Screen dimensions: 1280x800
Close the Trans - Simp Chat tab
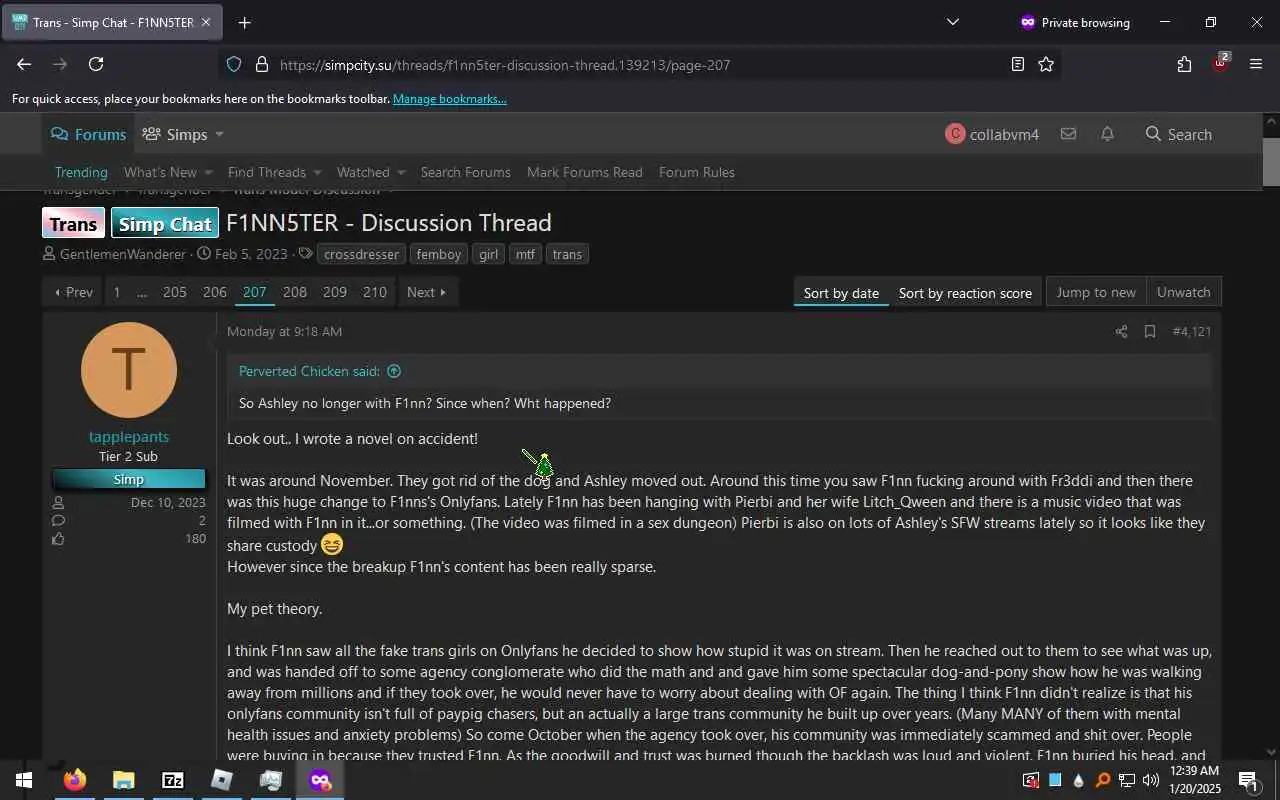click(206, 22)
